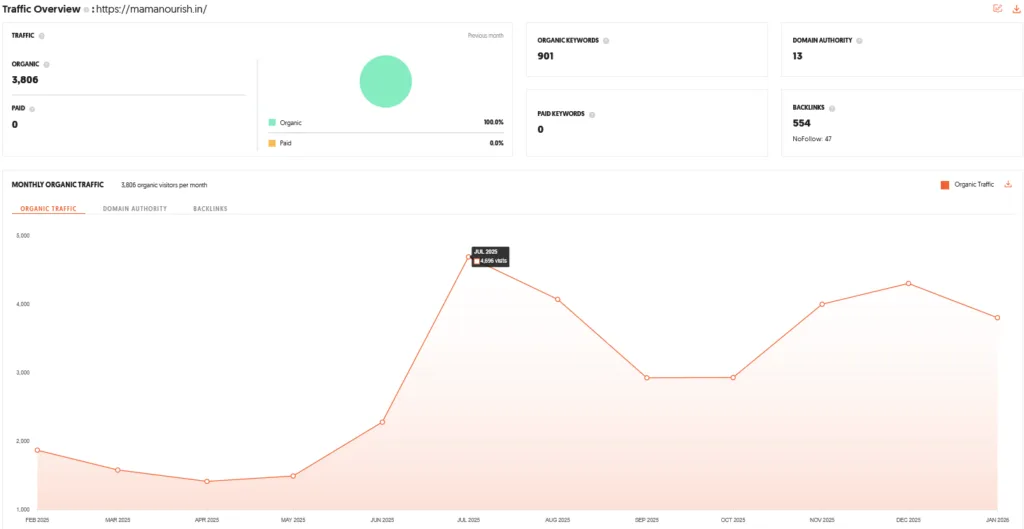Click the organic traffic value 3,806
The width and height of the screenshot is (1024, 529).
[x=25, y=80]
